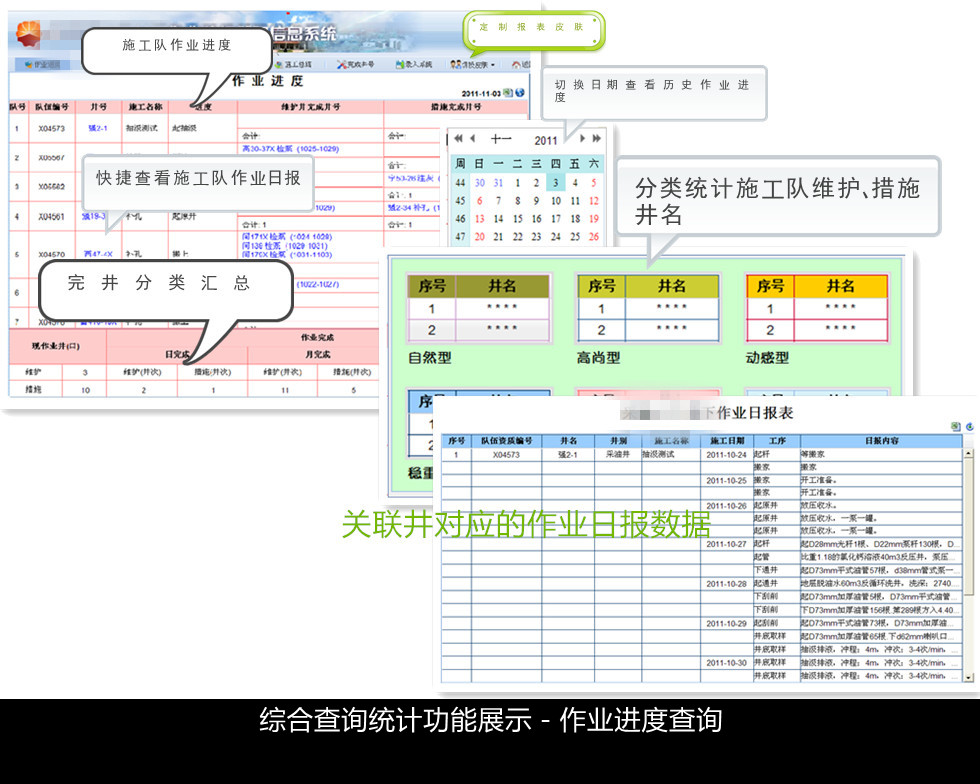Click well name 强2-1 in the daily report
The height and width of the screenshot is (784, 980).
[x=568, y=455]
